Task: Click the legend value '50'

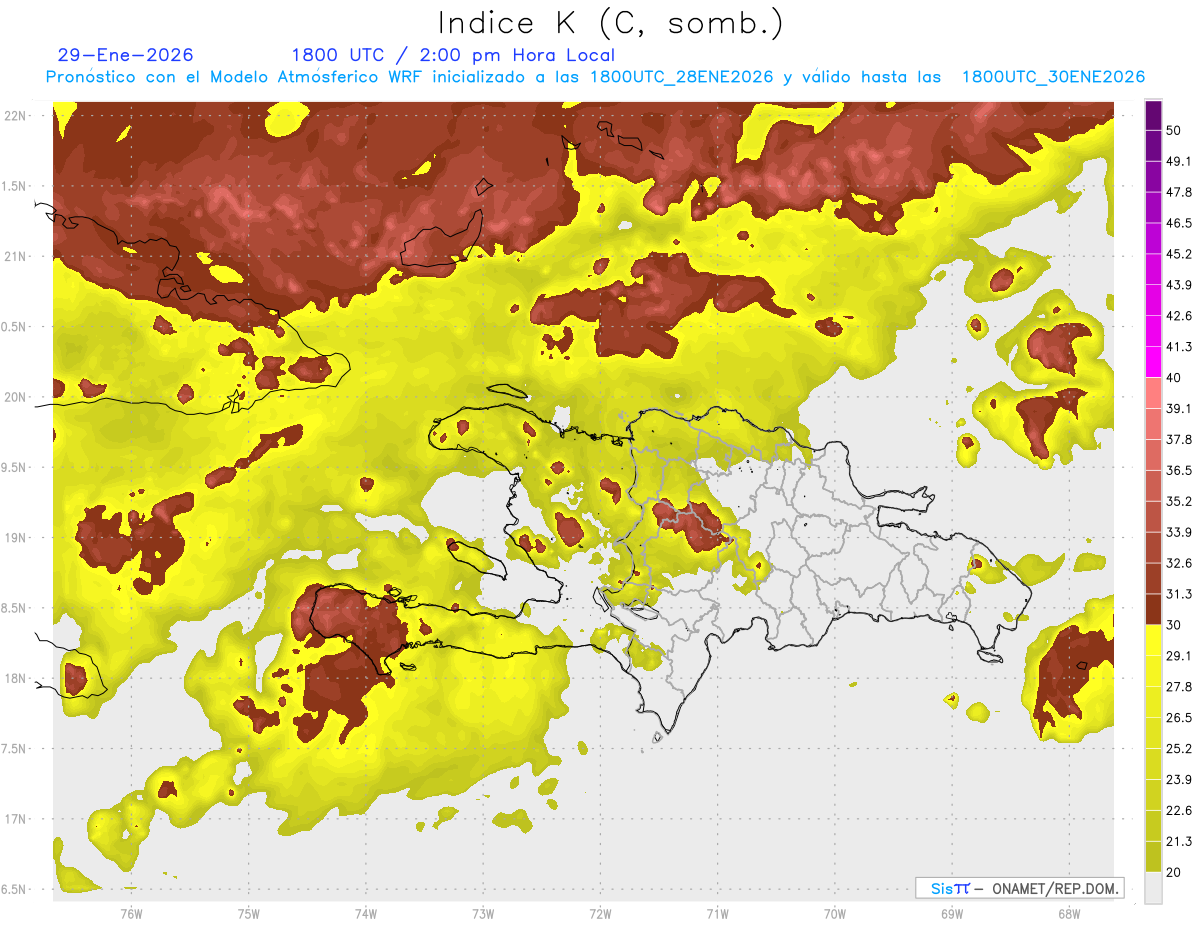Action: tap(1174, 130)
